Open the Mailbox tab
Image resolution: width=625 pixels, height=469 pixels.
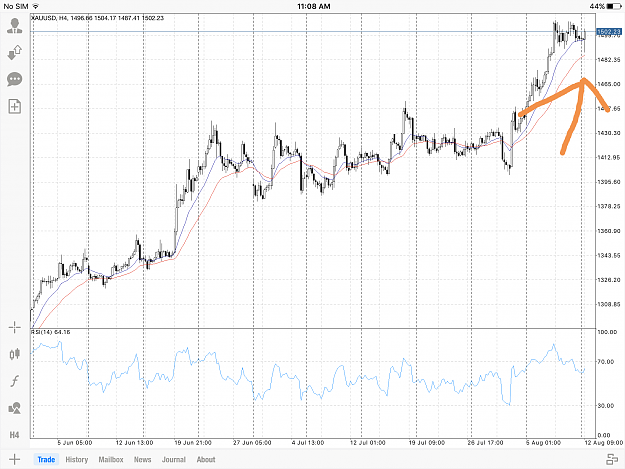111,459
